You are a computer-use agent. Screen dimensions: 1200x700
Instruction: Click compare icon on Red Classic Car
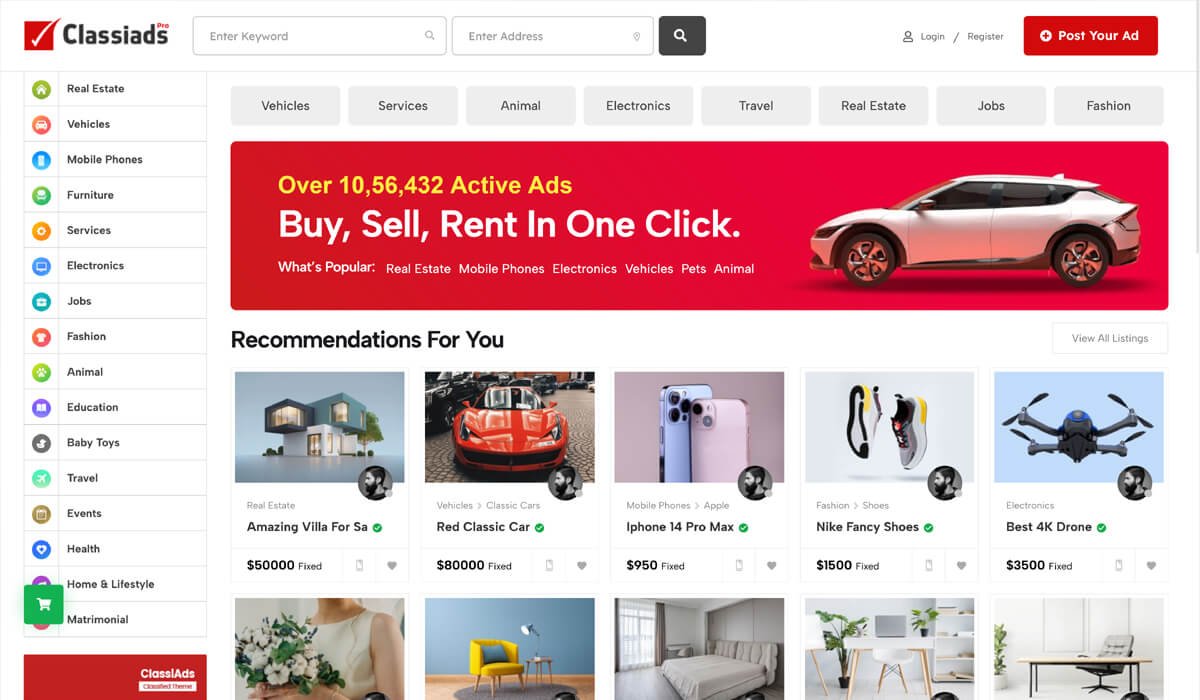click(x=549, y=566)
